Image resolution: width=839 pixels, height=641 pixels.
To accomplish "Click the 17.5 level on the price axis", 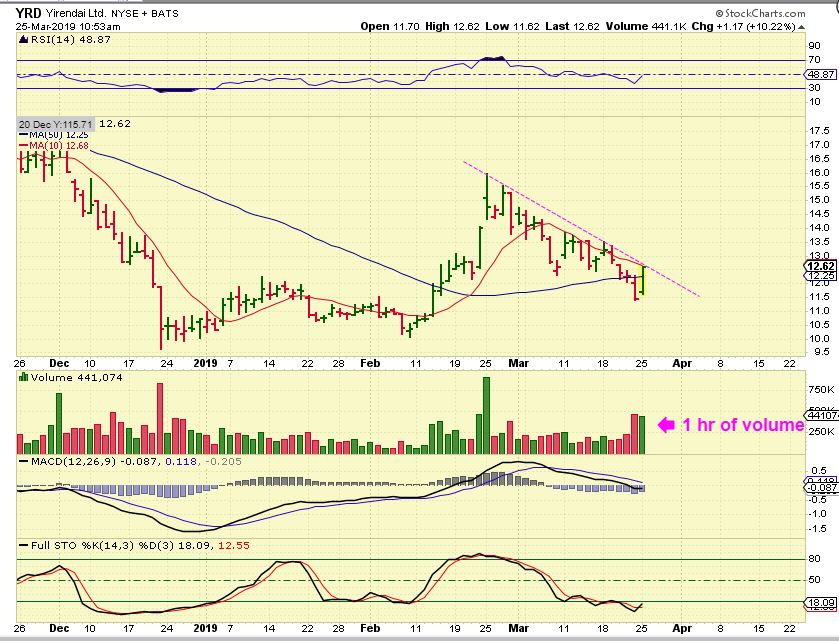I will (819, 131).
